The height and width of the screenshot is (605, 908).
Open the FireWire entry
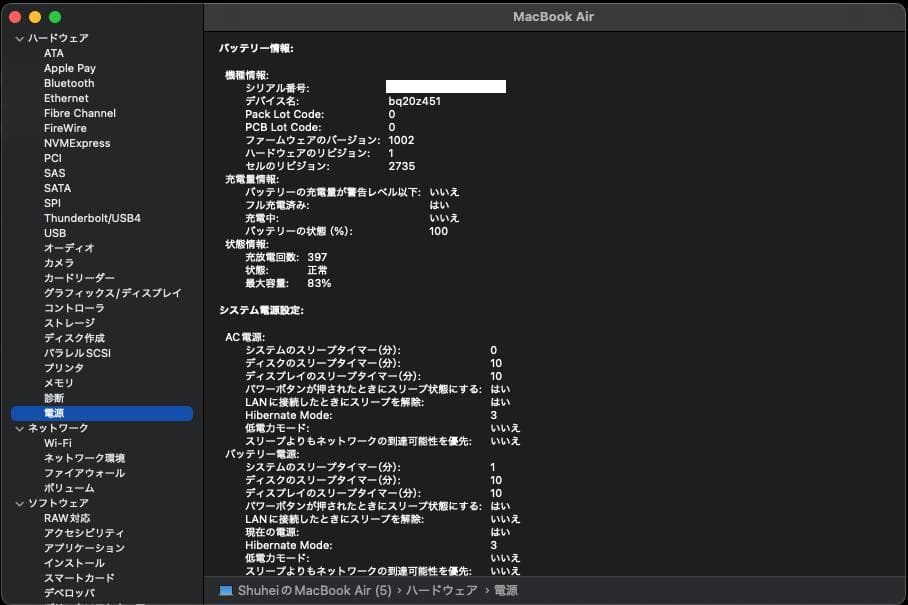(x=65, y=129)
